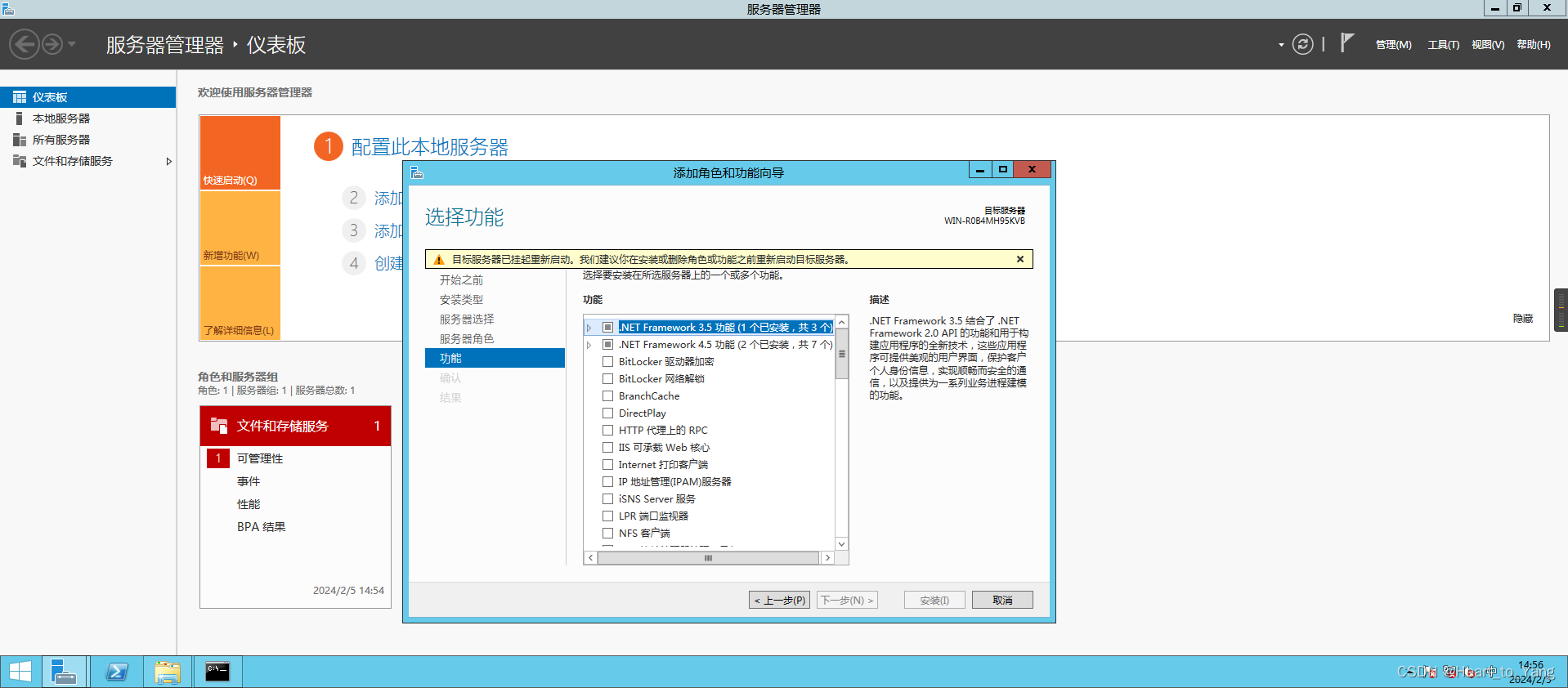Open the Windows Start button
Screen dimensions: 1568x688
click(x=20, y=672)
